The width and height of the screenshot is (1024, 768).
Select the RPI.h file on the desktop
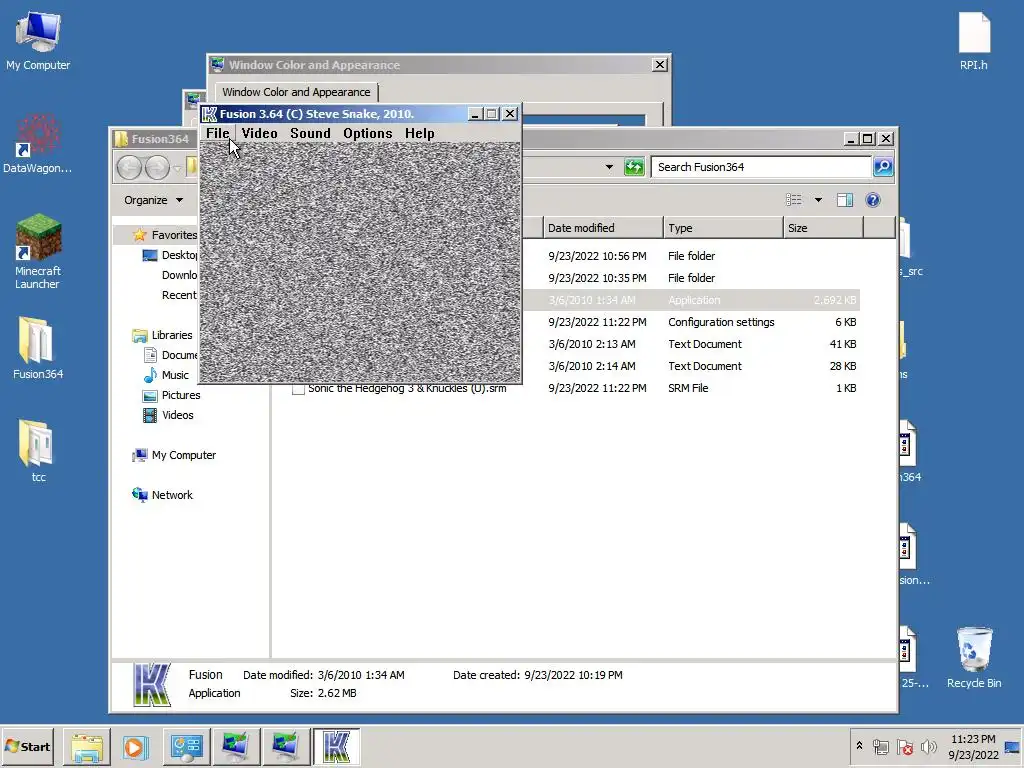pyautogui.click(x=974, y=41)
